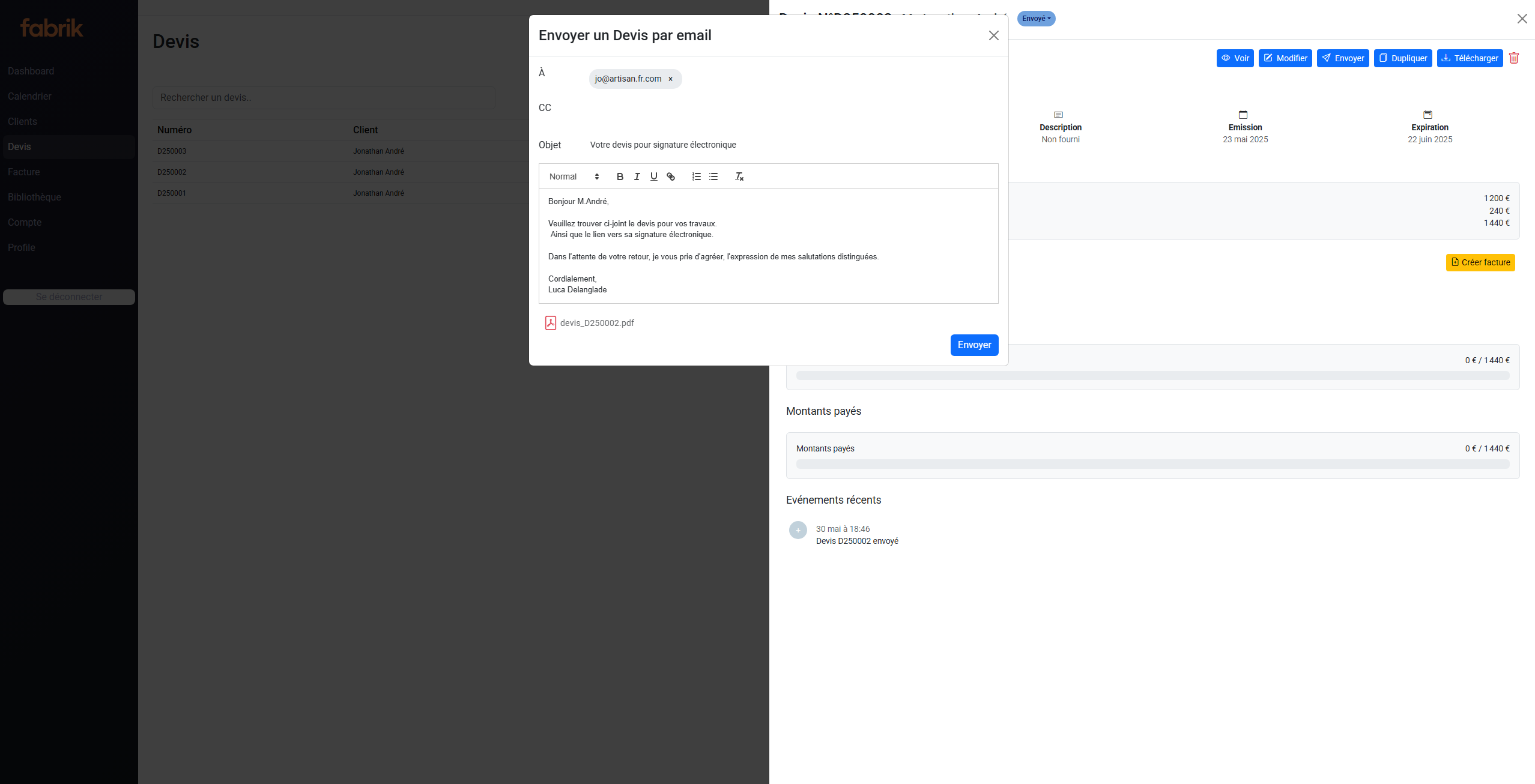Toggle bold formatting in the email editor

point(620,176)
